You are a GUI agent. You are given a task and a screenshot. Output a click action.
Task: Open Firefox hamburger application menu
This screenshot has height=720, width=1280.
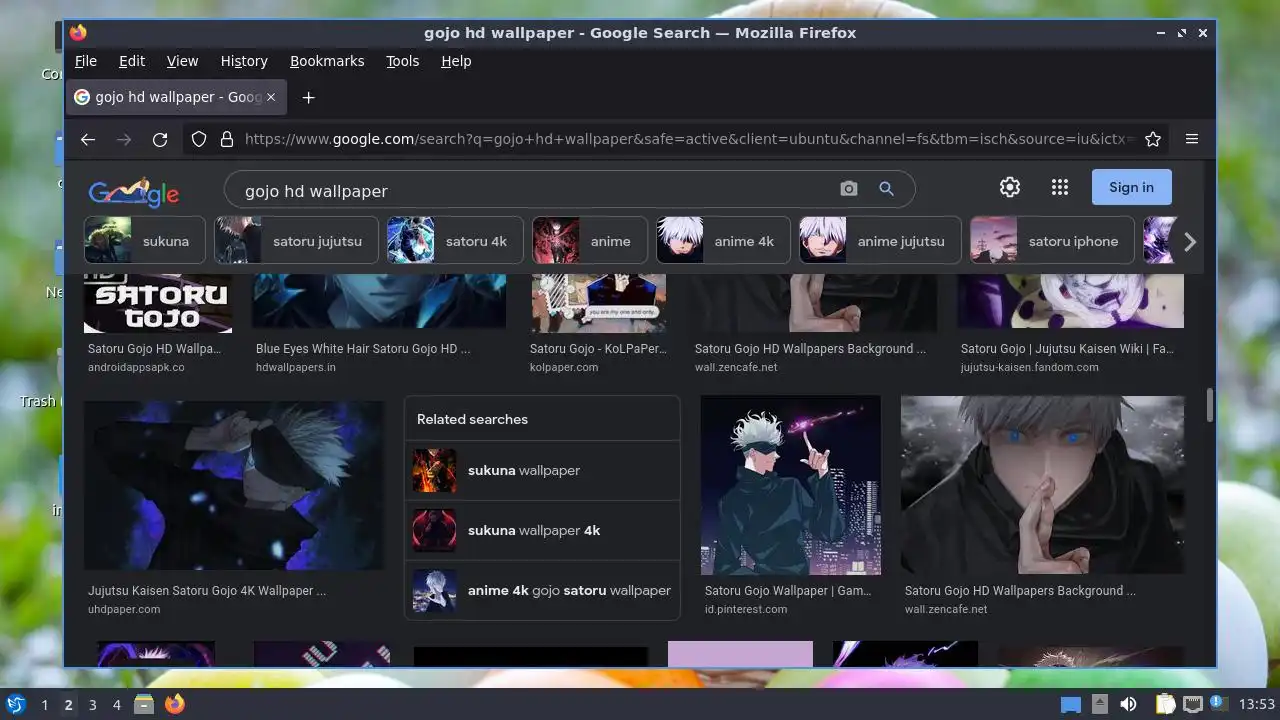pyautogui.click(x=1192, y=140)
